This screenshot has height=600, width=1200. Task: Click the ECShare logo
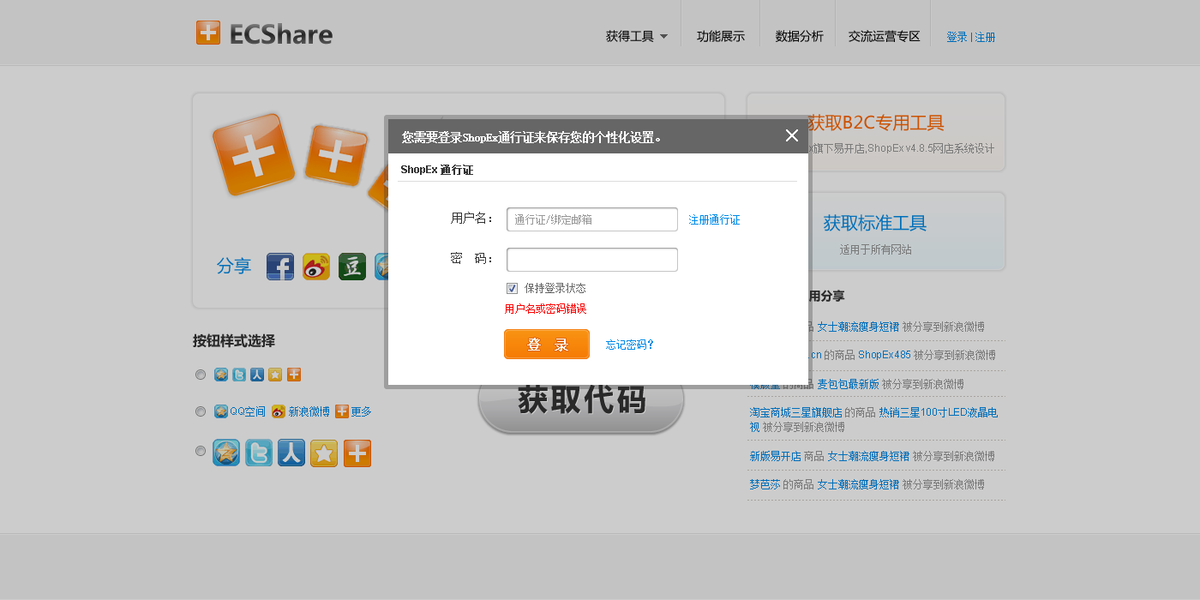coord(264,33)
